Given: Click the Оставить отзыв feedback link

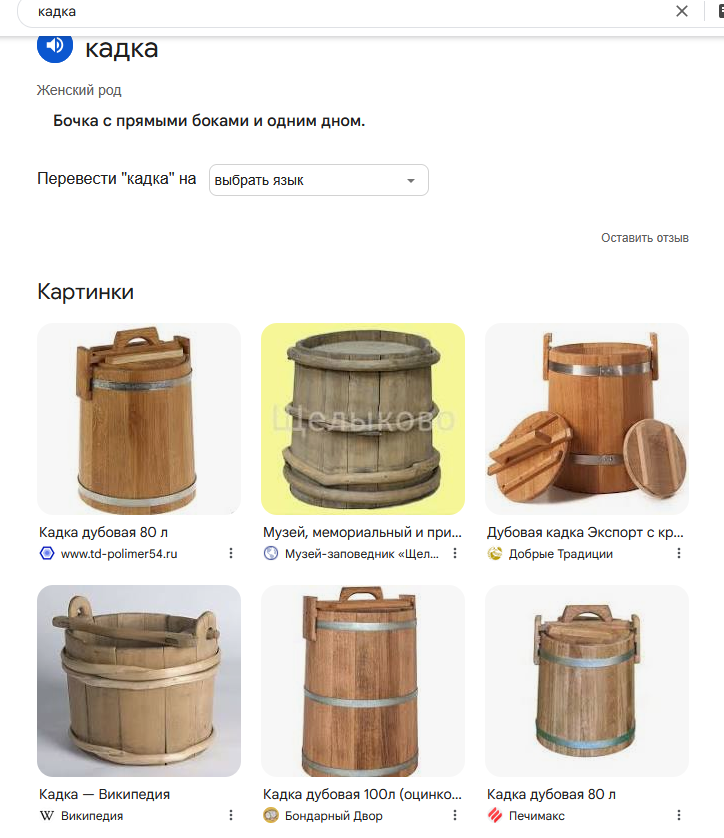Looking at the screenshot, I should click(x=644, y=238).
